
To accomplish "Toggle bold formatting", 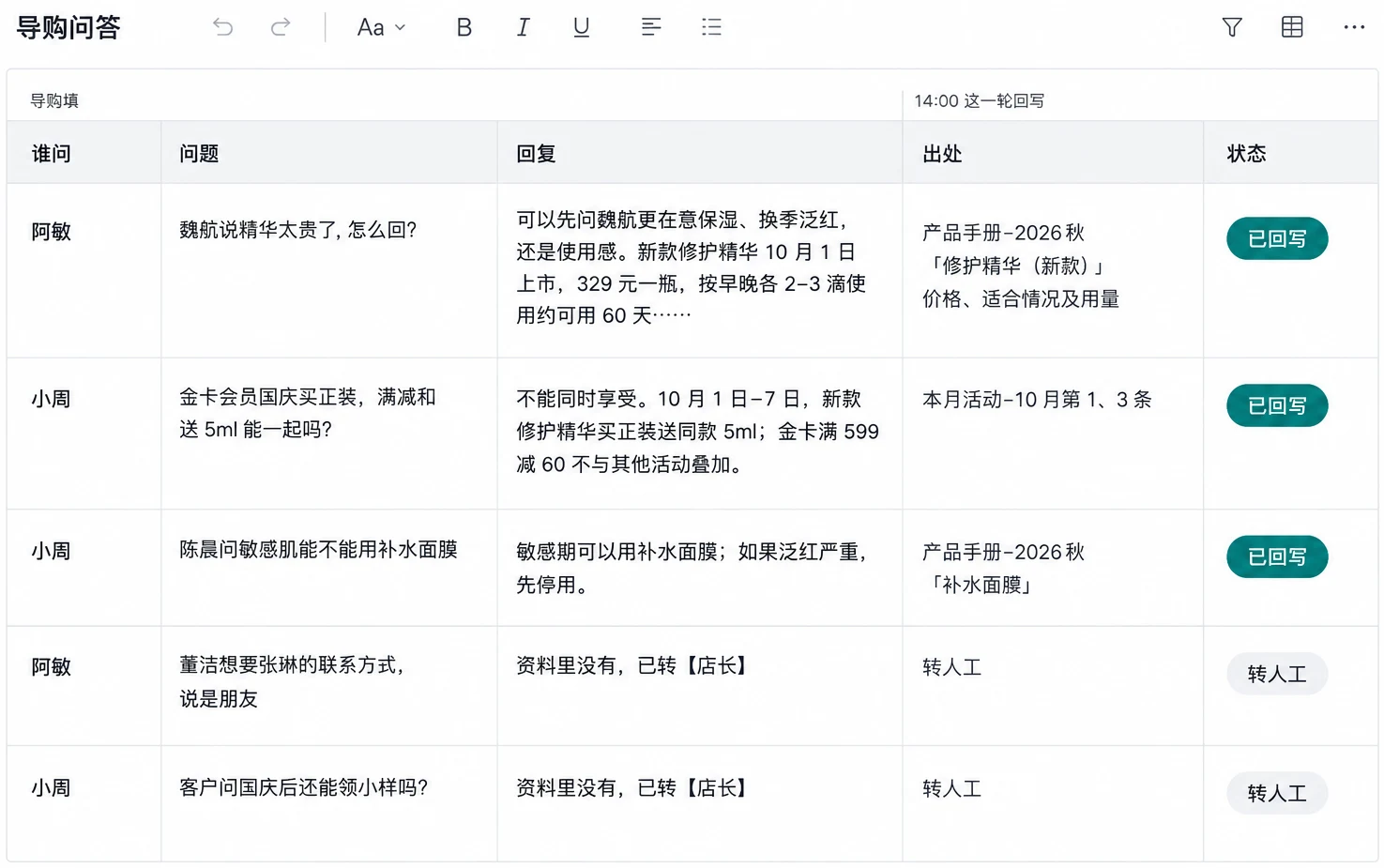I will (x=464, y=27).
